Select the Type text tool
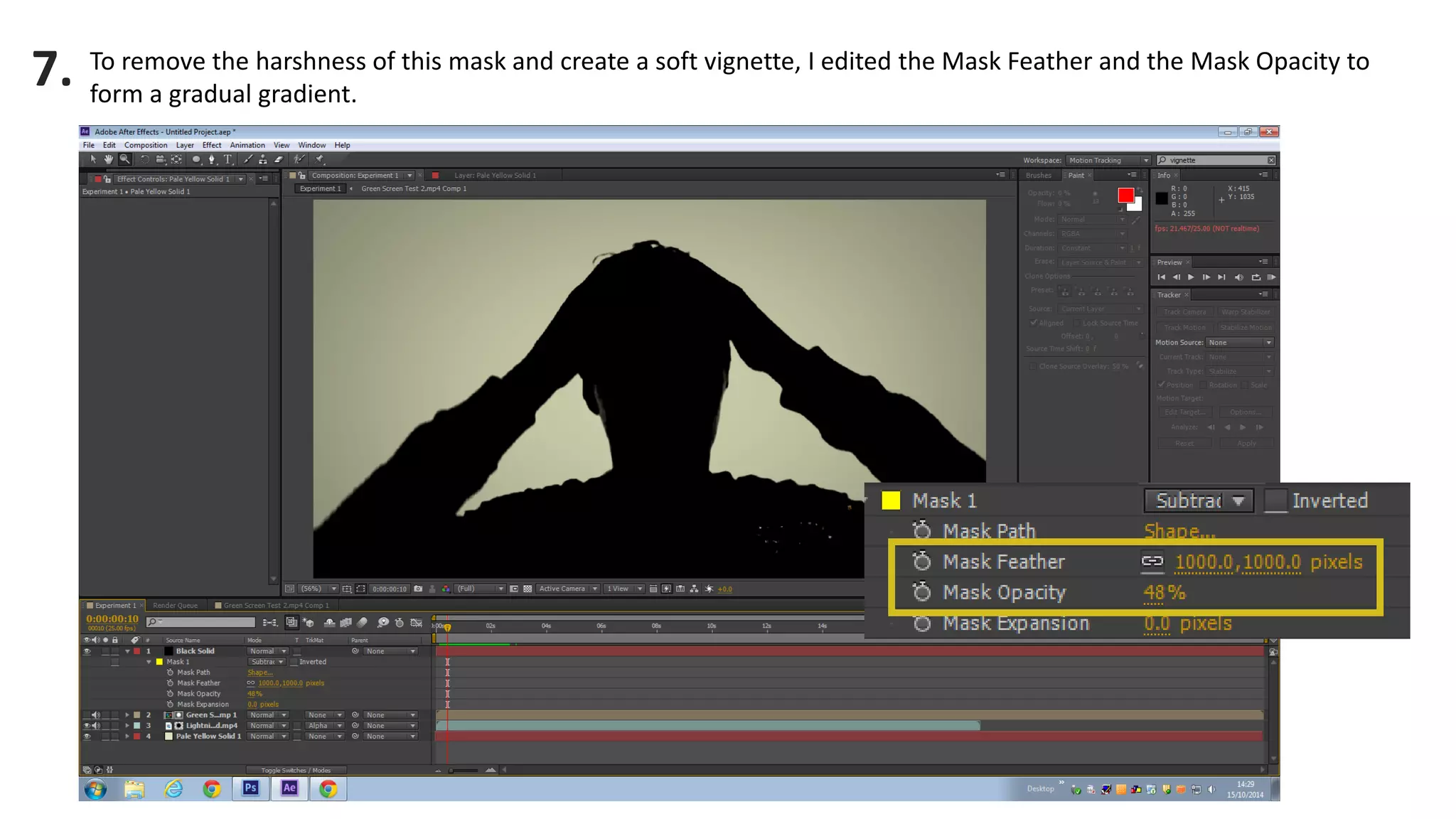Image resolution: width=1456 pixels, height=819 pixels. pyautogui.click(x=227, y=160)
